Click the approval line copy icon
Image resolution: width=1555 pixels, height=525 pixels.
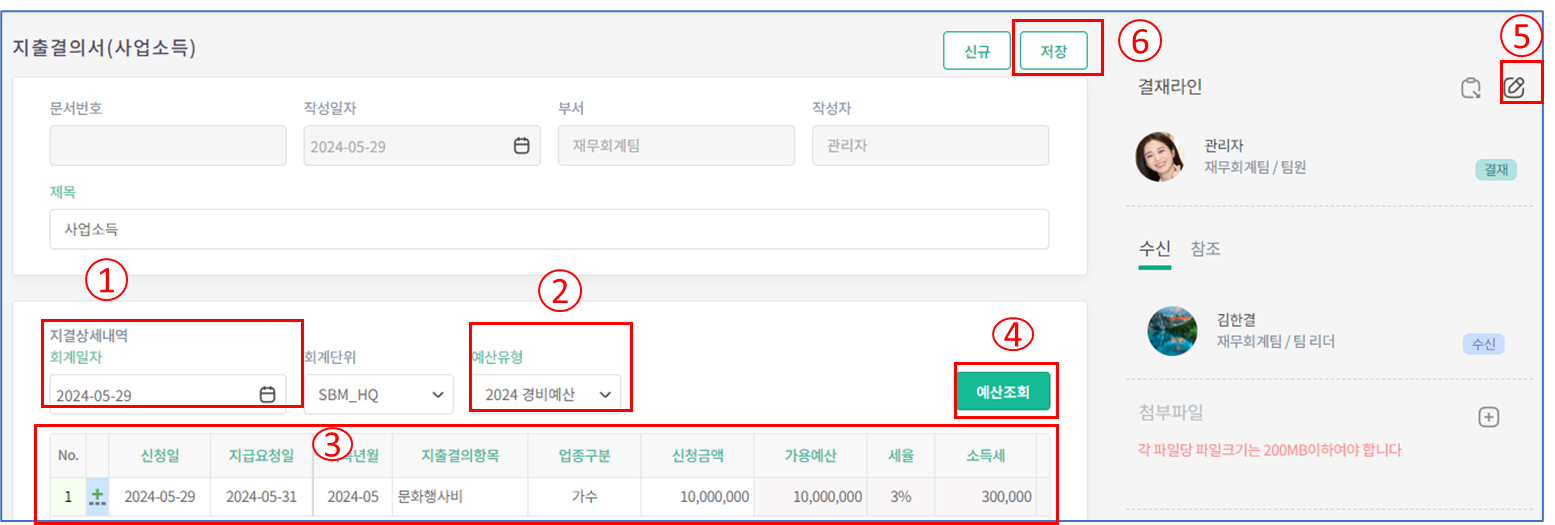[x=1469, y=88]
